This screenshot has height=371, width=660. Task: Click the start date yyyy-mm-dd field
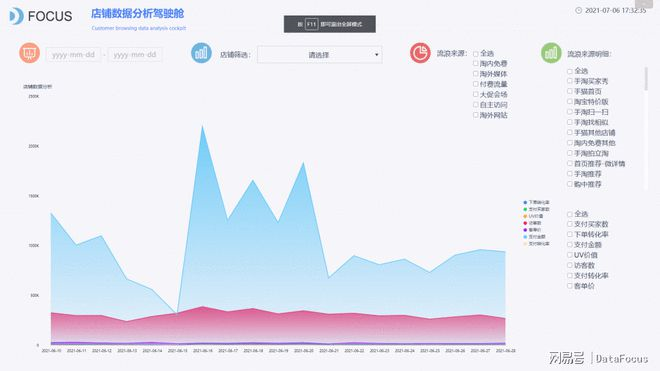pos(73,55)
